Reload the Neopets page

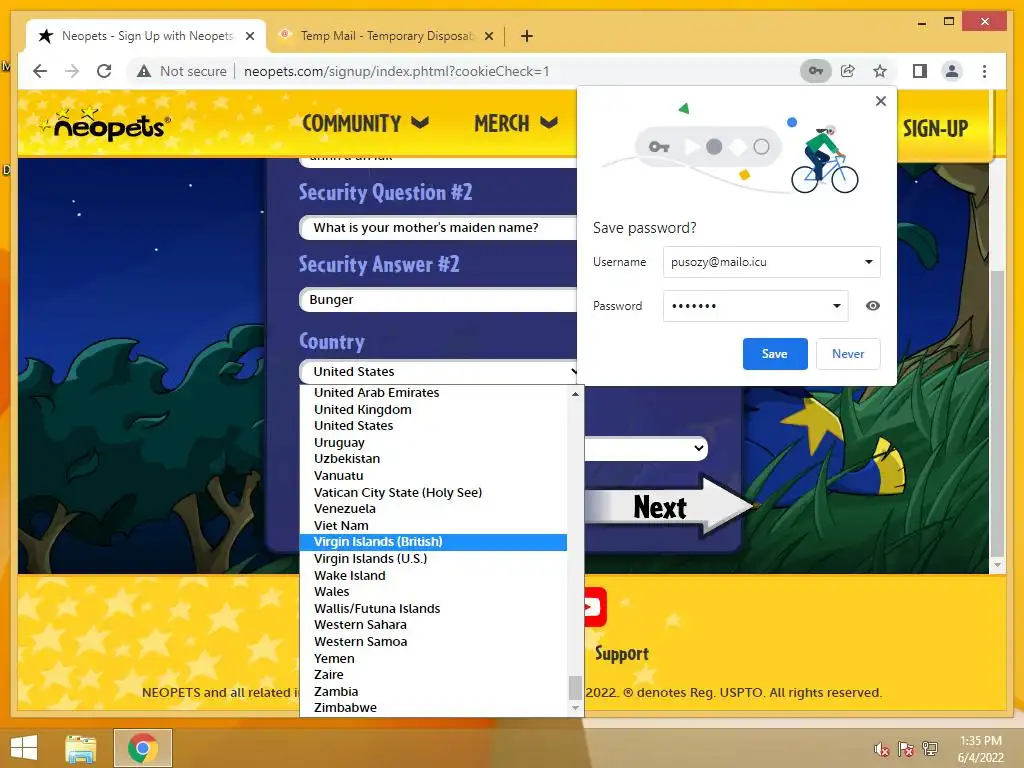pyautogui.click(x=104, y=71)
